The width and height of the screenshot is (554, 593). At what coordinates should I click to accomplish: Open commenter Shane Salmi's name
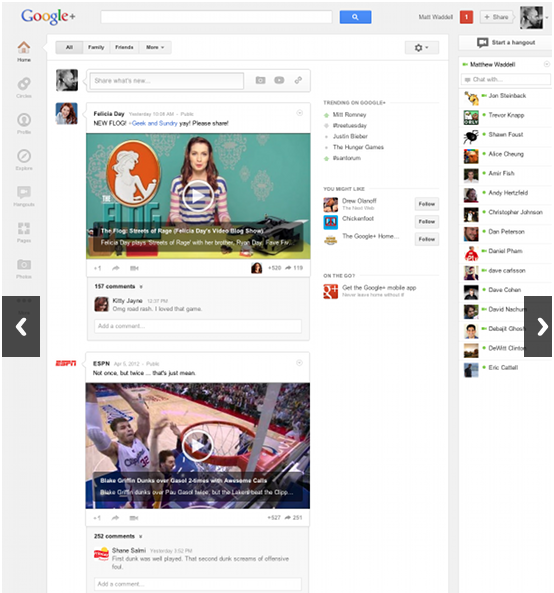129,550
